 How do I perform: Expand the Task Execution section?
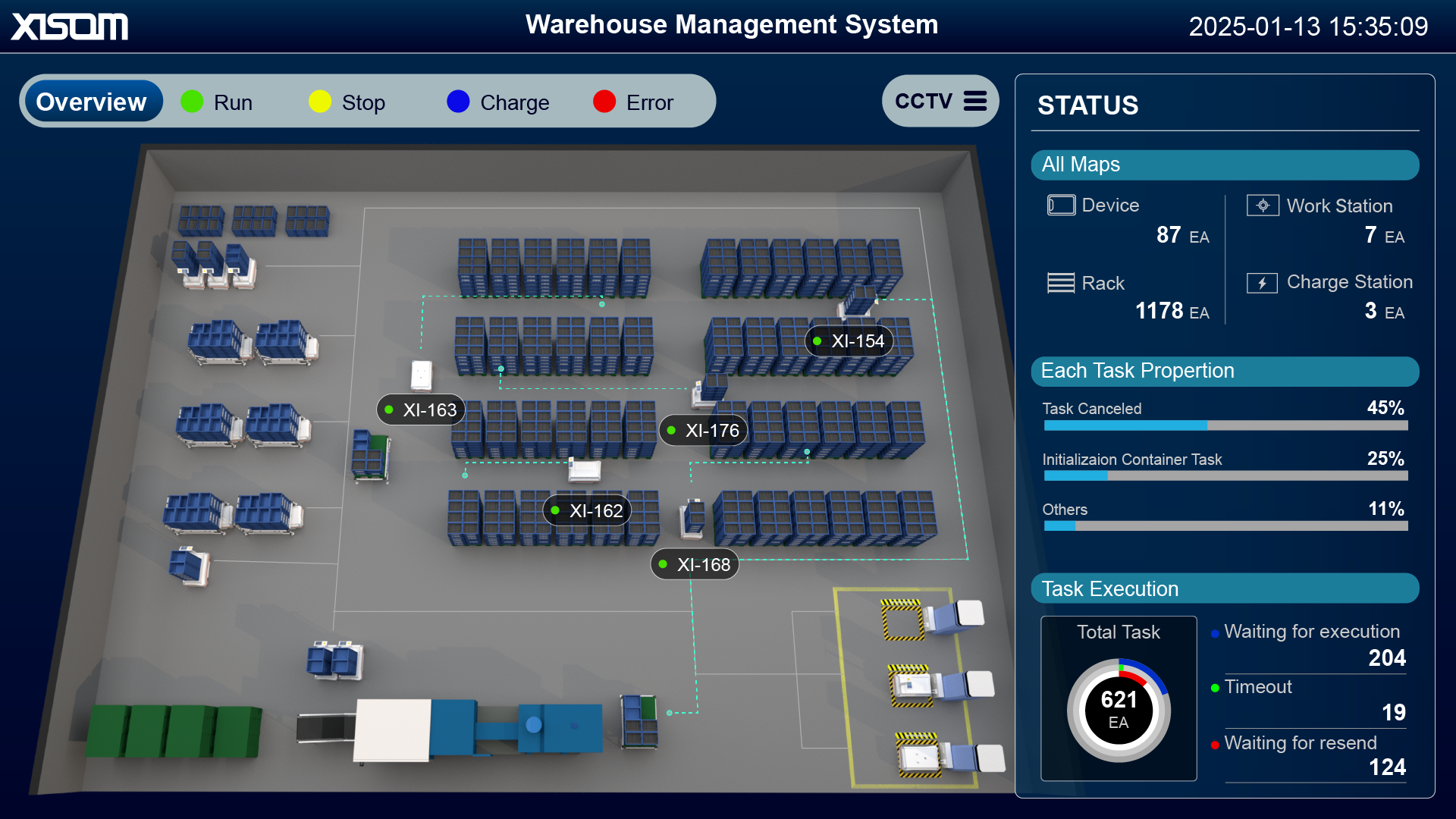pyautogui.click(x=1224, y=588)
